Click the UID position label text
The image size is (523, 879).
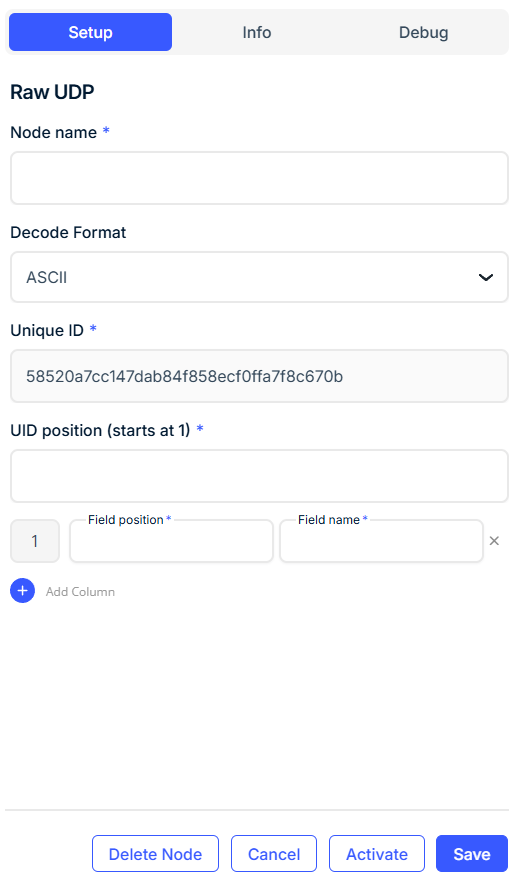(100, 431)
